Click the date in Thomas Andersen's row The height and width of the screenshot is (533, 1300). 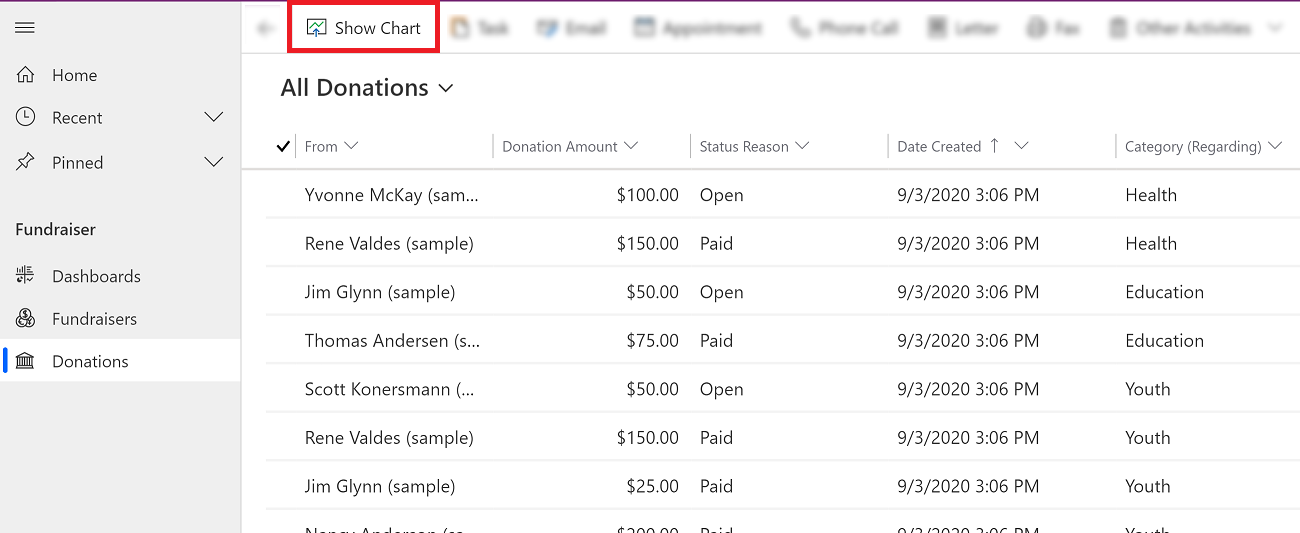(968, 340)
